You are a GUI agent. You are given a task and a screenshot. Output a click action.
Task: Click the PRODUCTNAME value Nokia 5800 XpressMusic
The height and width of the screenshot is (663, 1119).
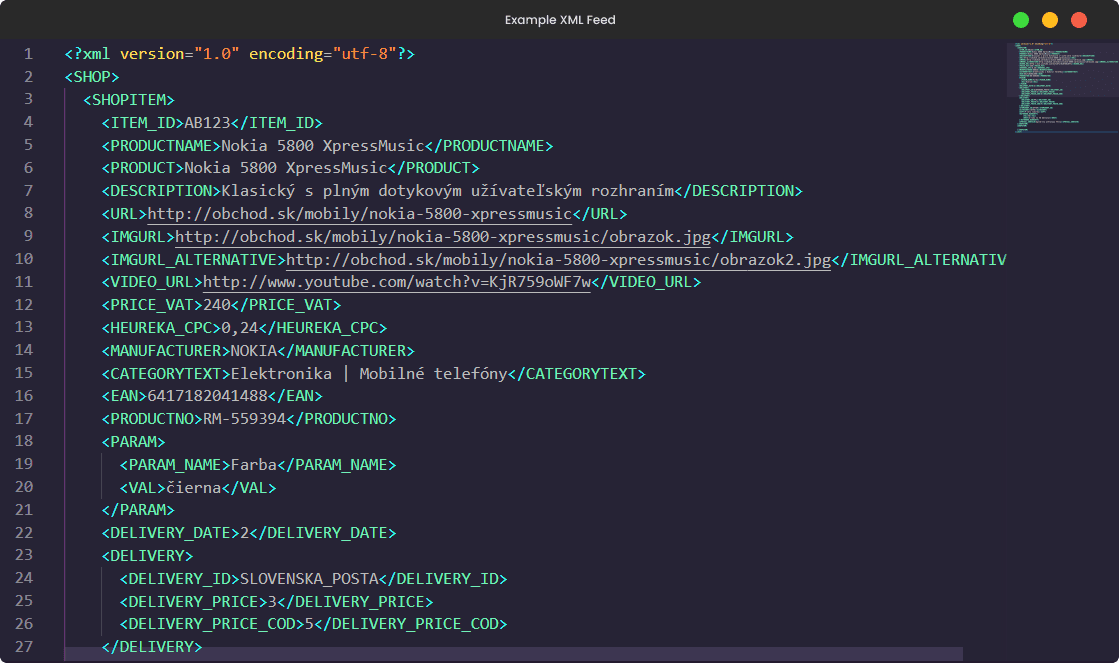(x=323, y=146)
